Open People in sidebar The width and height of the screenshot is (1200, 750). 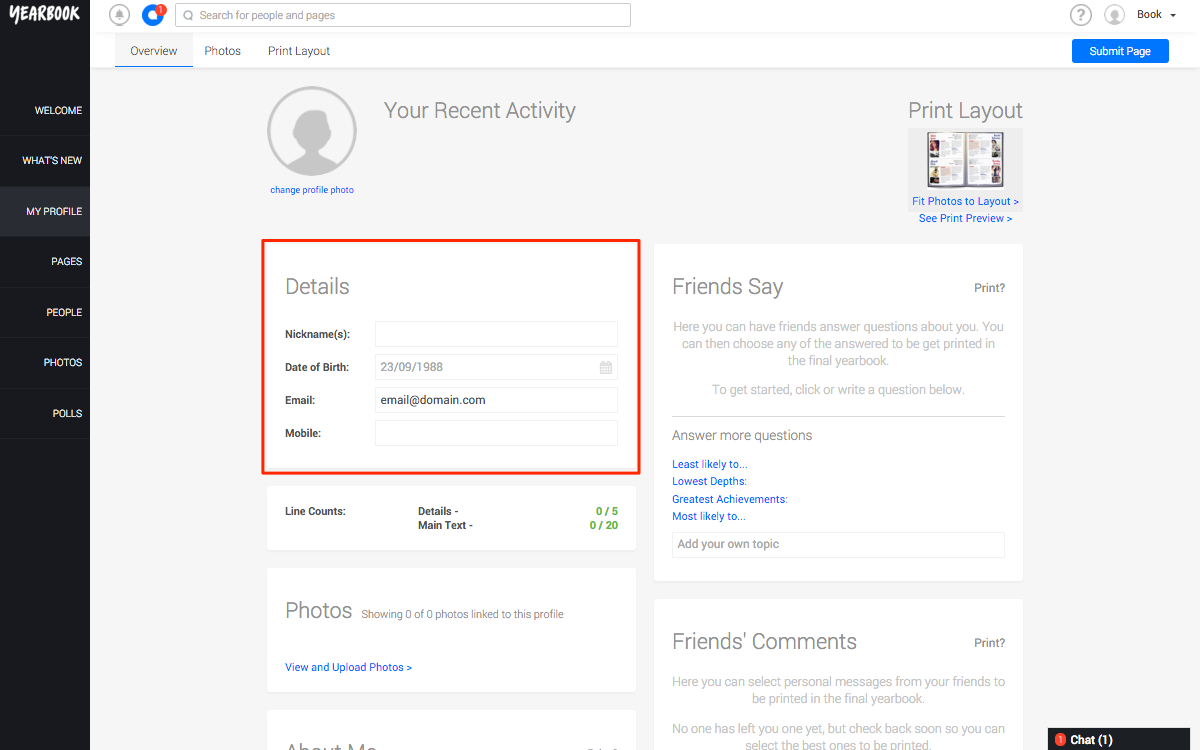pyautogui.click(x=45, y=312)
